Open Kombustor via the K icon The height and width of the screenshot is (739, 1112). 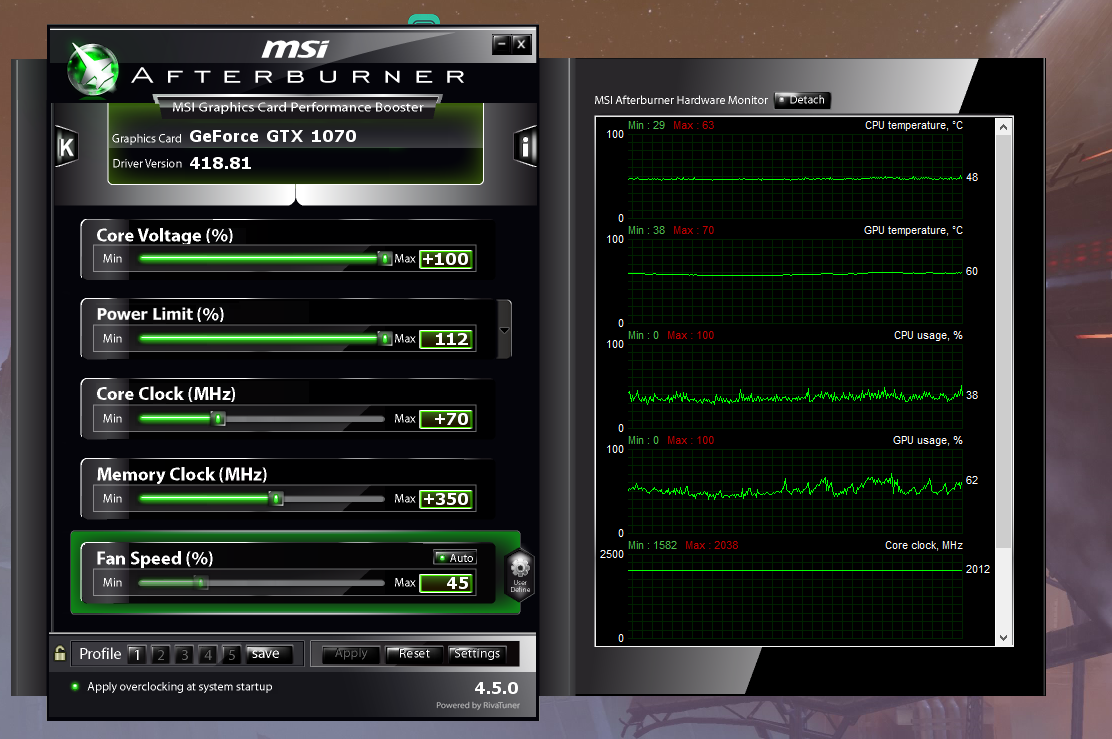pos(66,147)
